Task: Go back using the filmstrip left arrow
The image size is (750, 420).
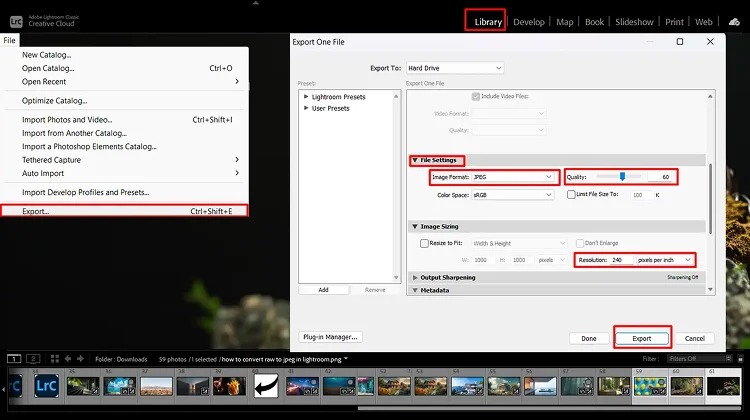Action: coord(68,358)
